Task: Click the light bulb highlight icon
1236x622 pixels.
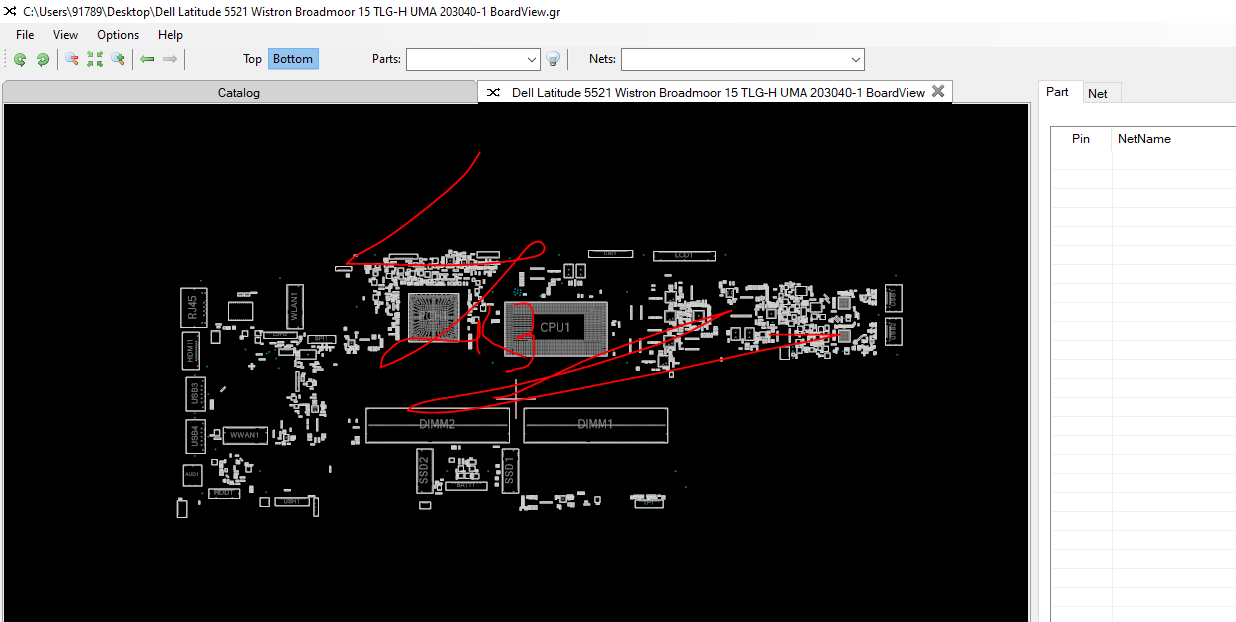Action: point(553,60)
